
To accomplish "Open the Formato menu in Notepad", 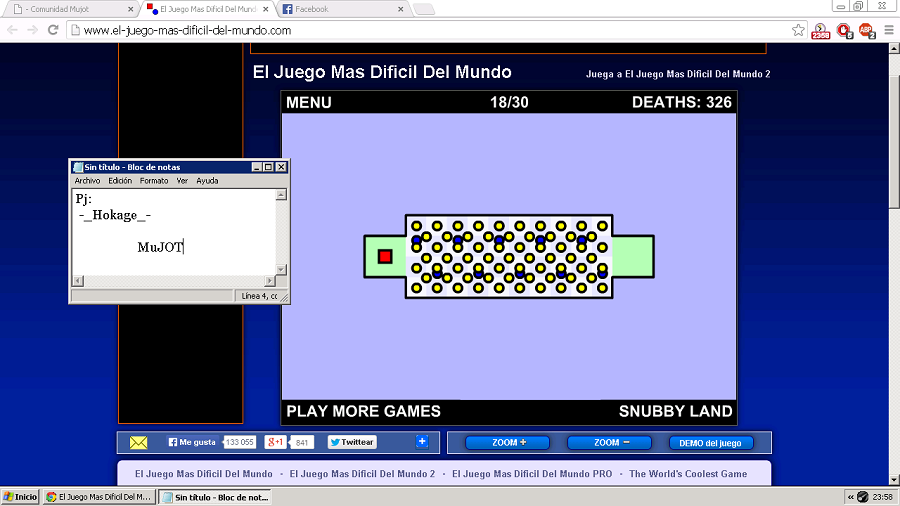I will (x=154, y=181).
